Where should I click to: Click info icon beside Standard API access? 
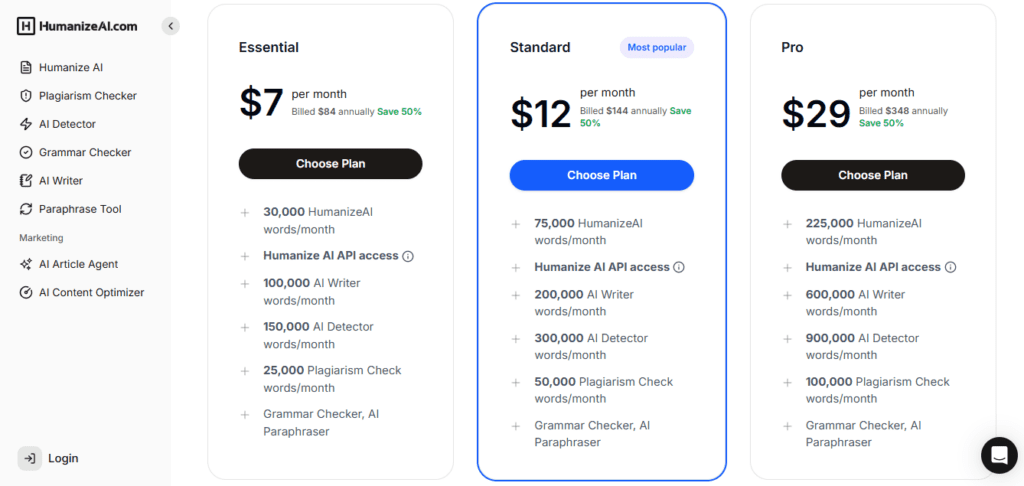click(x=679, y=267)
